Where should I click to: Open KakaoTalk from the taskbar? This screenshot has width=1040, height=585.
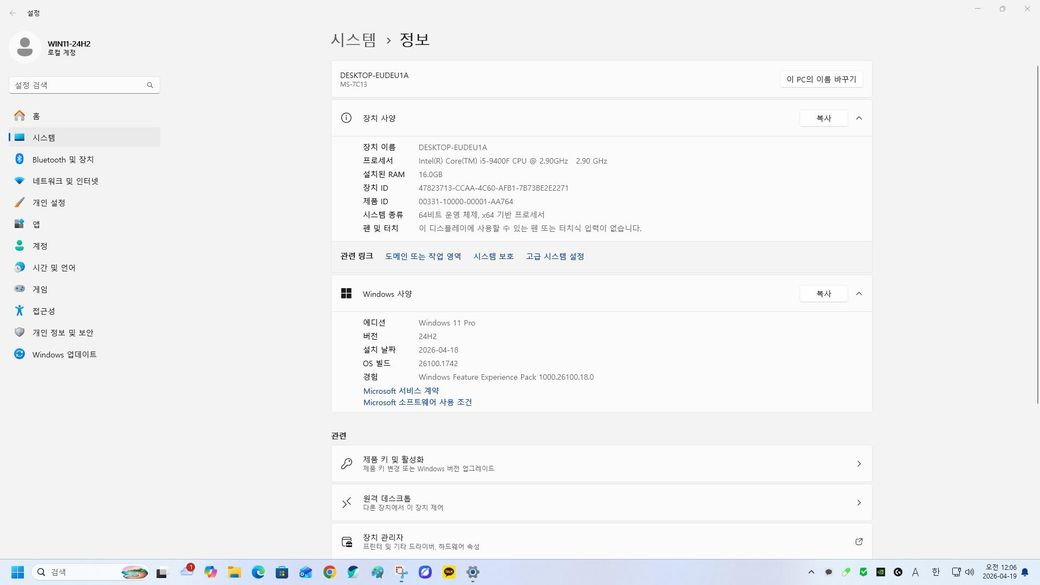449,572
